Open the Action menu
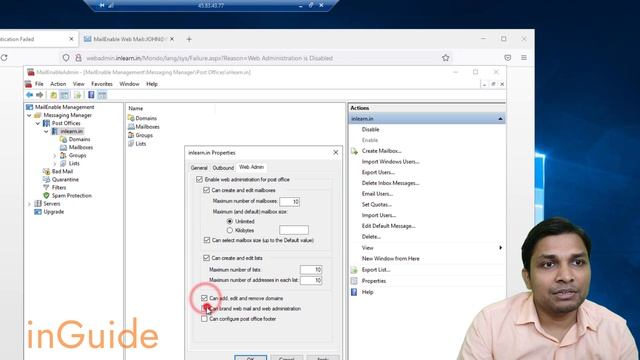 (58, 84)
